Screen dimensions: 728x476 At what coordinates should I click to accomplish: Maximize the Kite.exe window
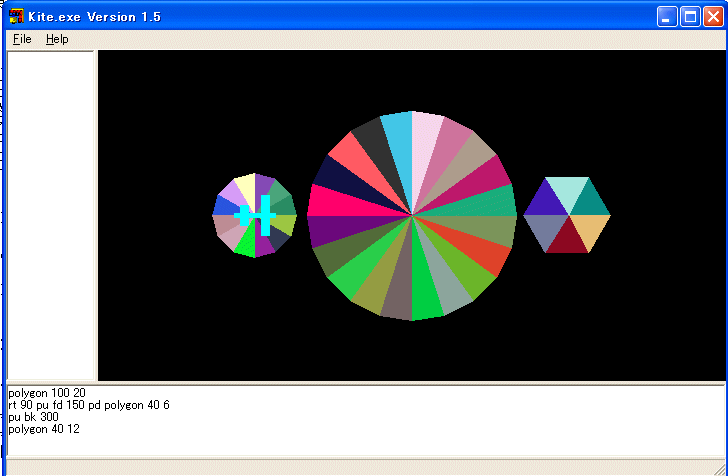click(x=690, y=17)
